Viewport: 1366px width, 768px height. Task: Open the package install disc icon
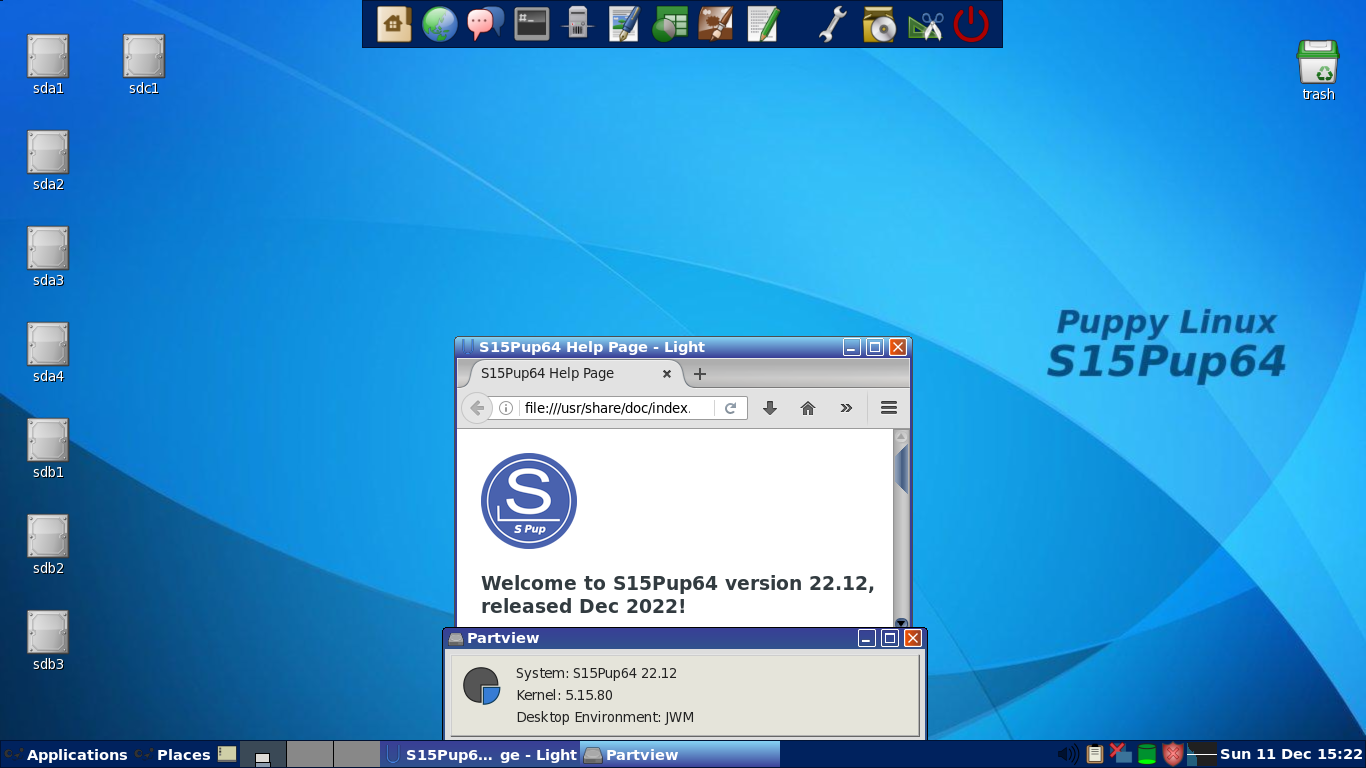click(879, 24)
